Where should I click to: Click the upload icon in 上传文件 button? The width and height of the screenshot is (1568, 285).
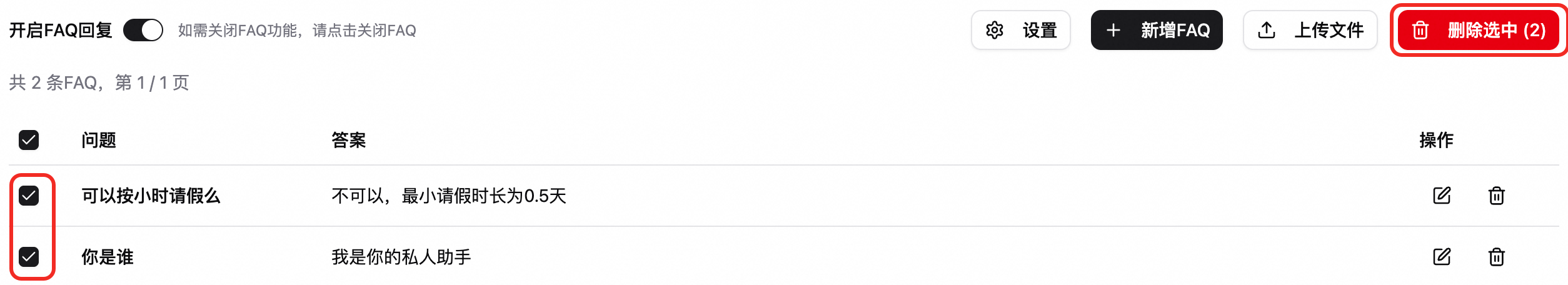coord(1266,30)
